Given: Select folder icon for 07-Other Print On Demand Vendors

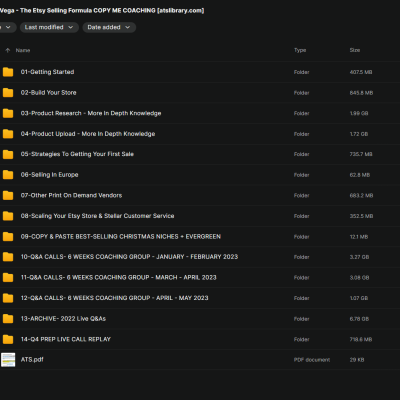Looking at the screenshot, I should pos(8,196).
